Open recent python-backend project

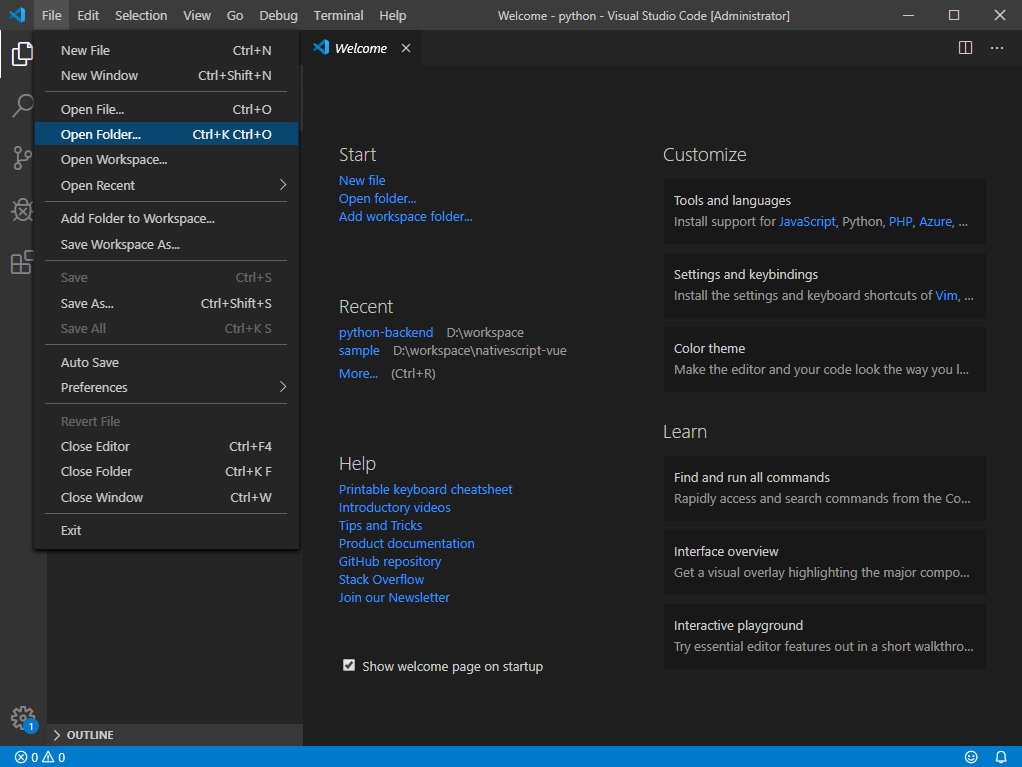(386, 332)
